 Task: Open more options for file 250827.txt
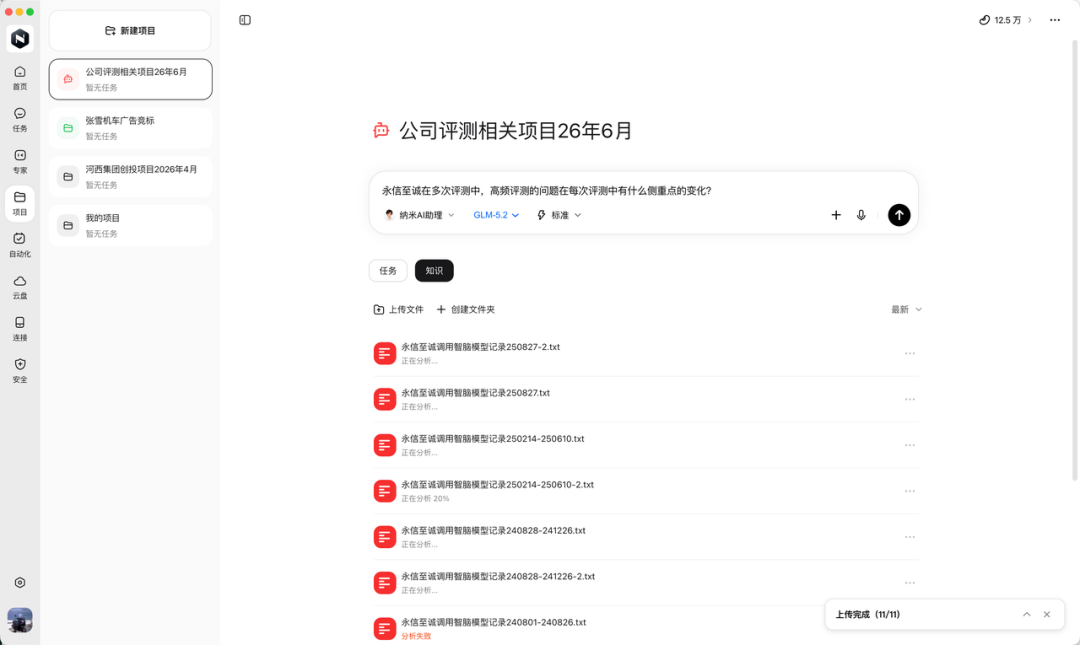pyautogui.click(x=910, y=400)
